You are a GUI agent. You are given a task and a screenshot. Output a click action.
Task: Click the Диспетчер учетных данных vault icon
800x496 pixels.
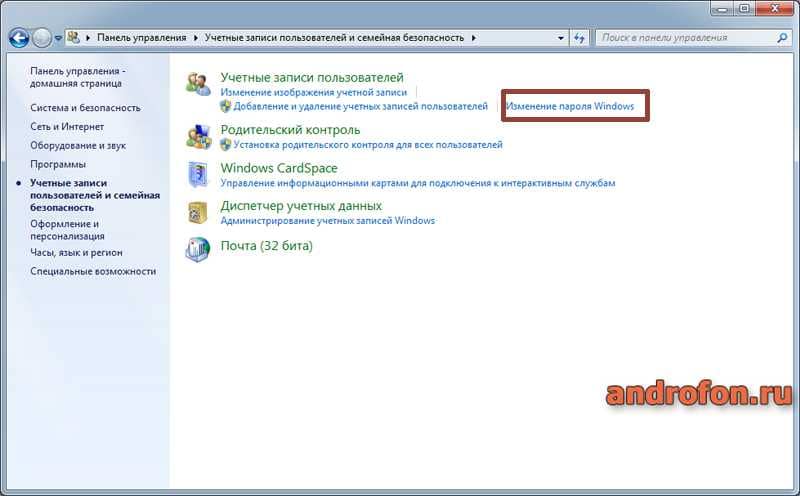pyautogui.click(x=198, y=212)
